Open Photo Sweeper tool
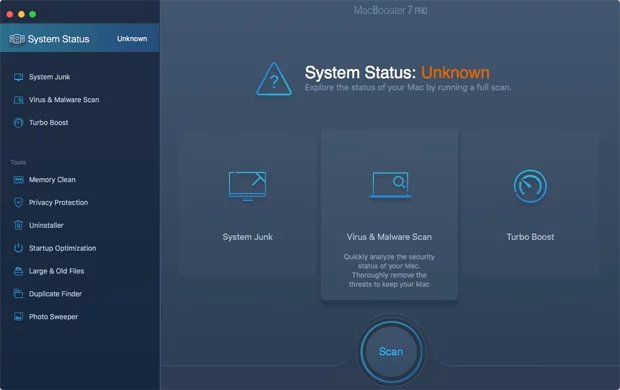The image size is (620, 390). pos(53,316)
